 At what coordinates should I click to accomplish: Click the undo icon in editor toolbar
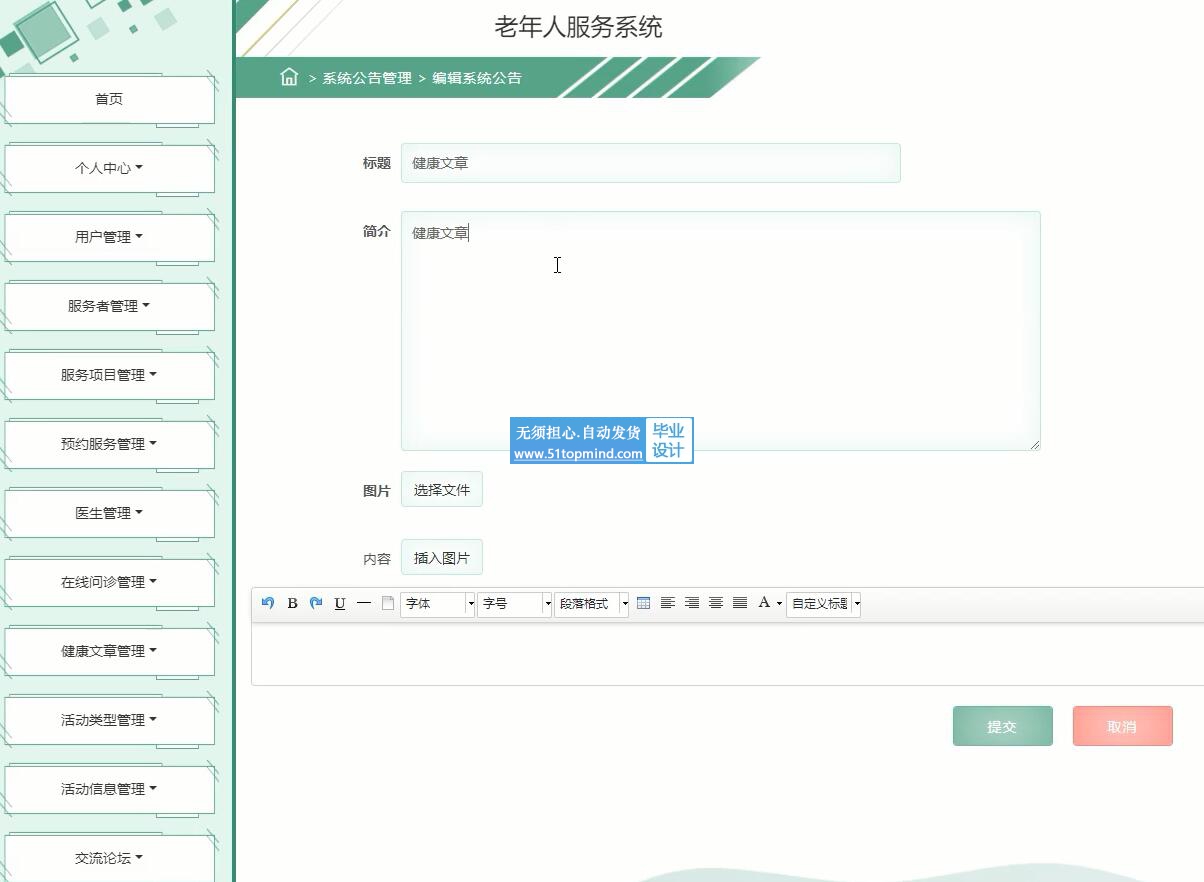pos(267,603)
